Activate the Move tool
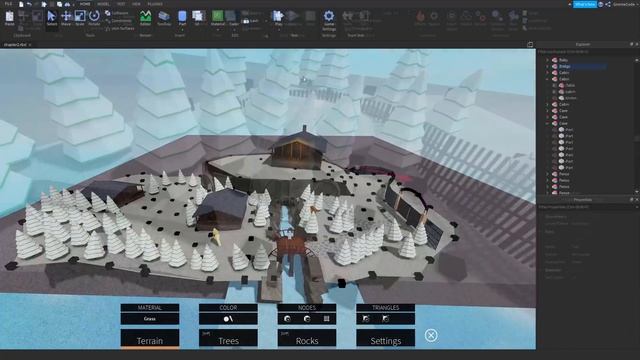 [66, 18]
